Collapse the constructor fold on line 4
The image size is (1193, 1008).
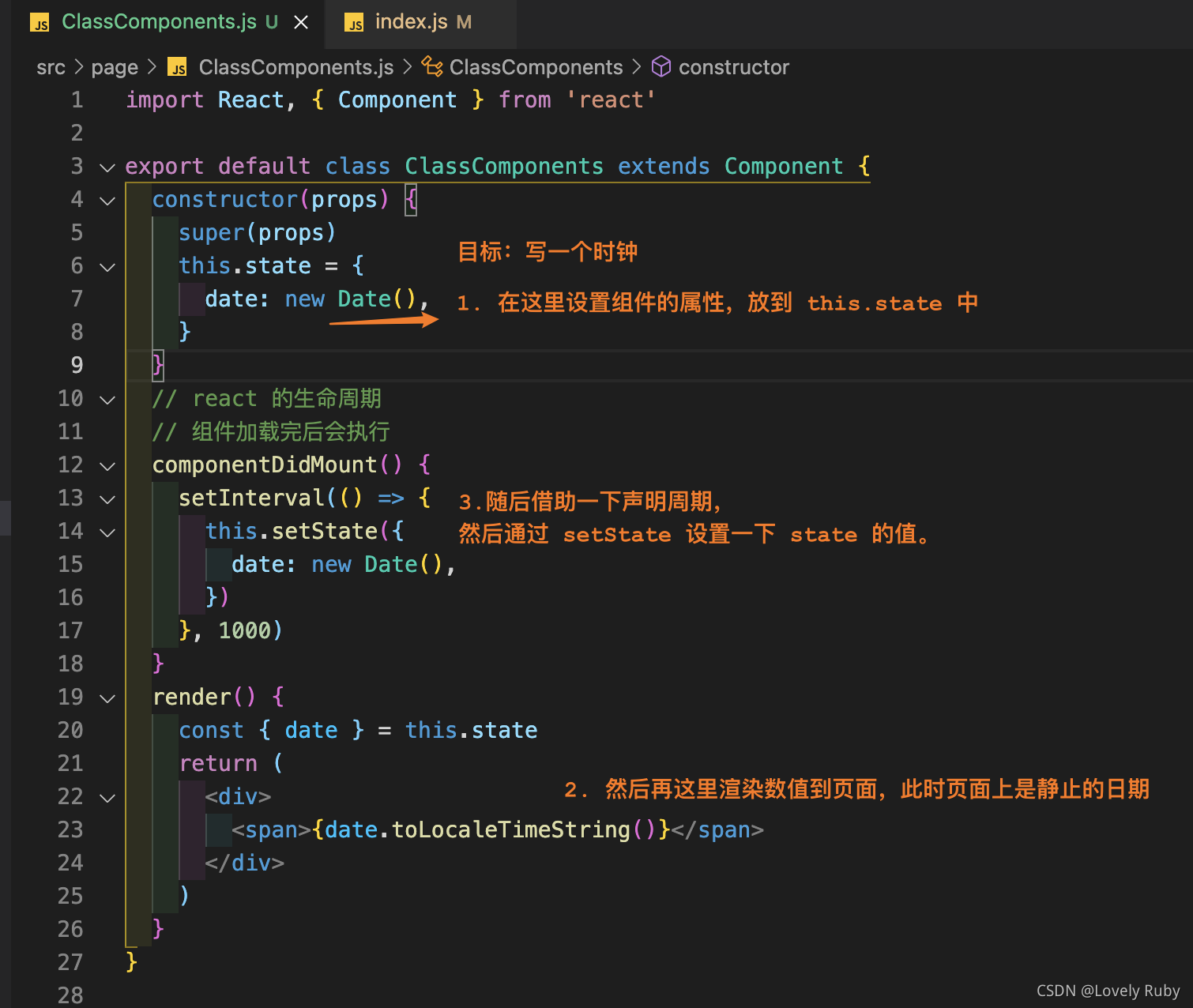tap(107, 200)
